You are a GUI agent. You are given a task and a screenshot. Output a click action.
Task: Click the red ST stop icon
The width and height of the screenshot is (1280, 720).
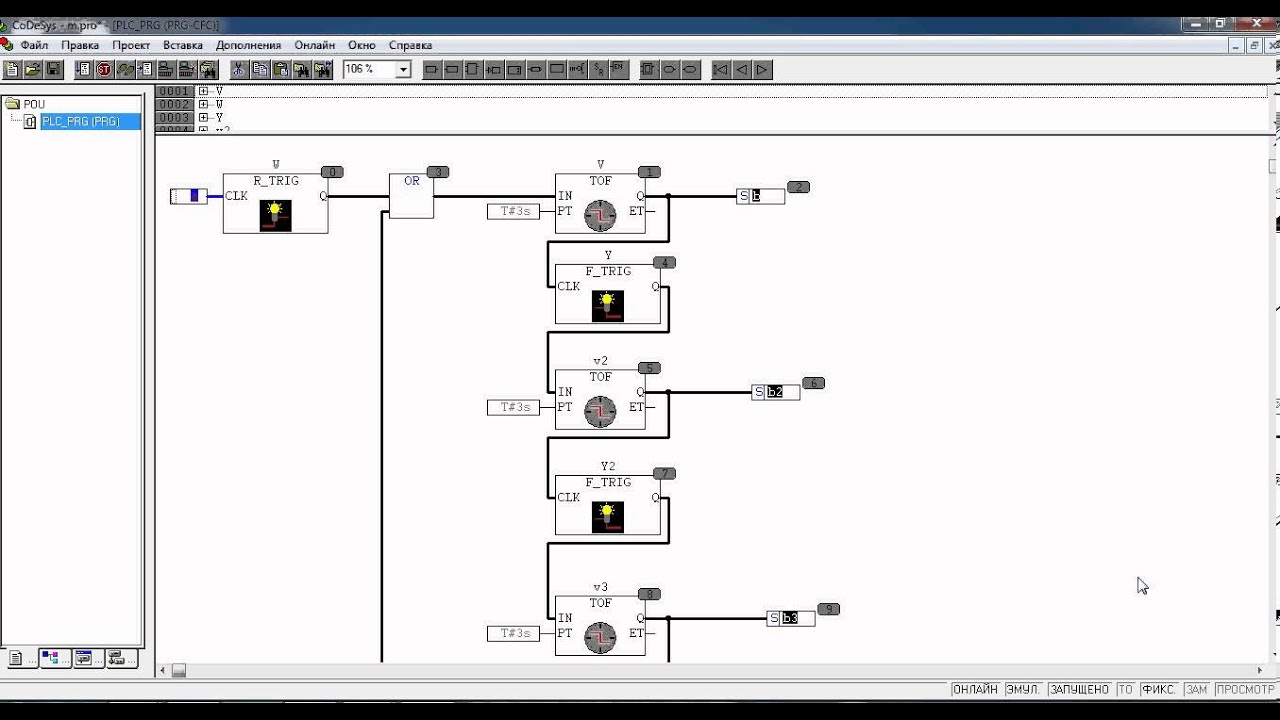(104, 69)
